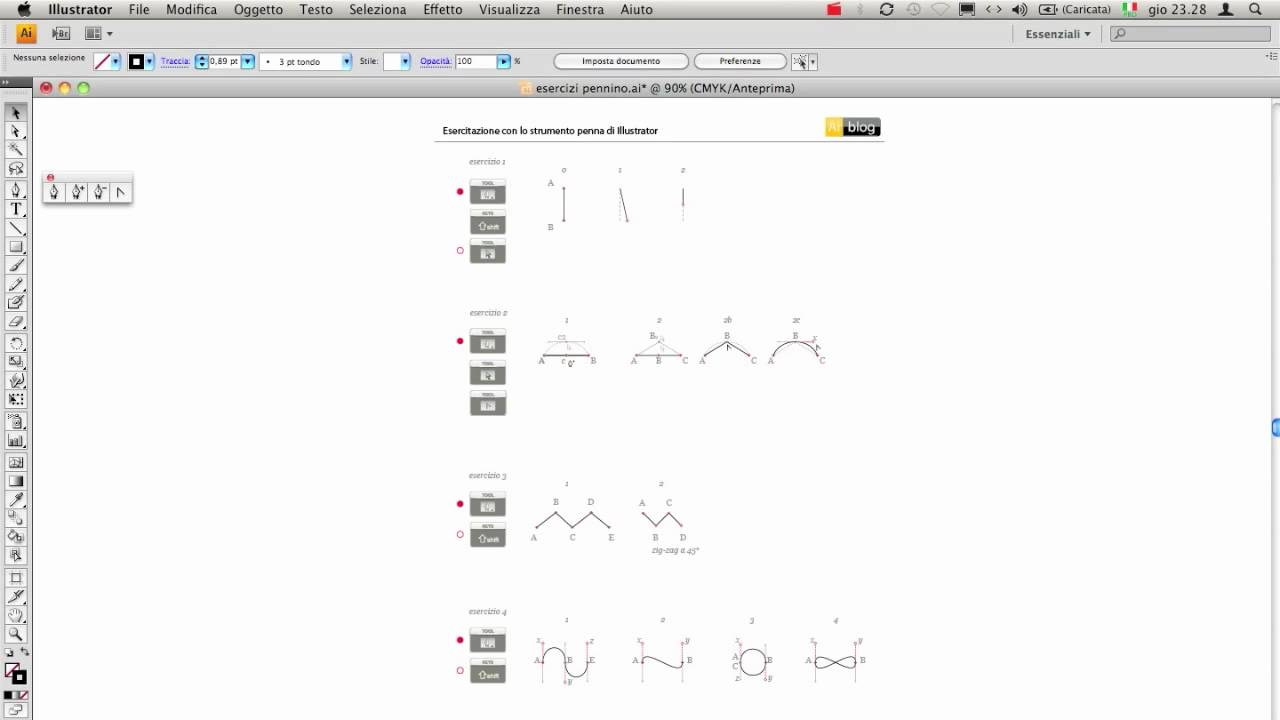
Task: Open the Modifica menu
Action: coord(191,9)
